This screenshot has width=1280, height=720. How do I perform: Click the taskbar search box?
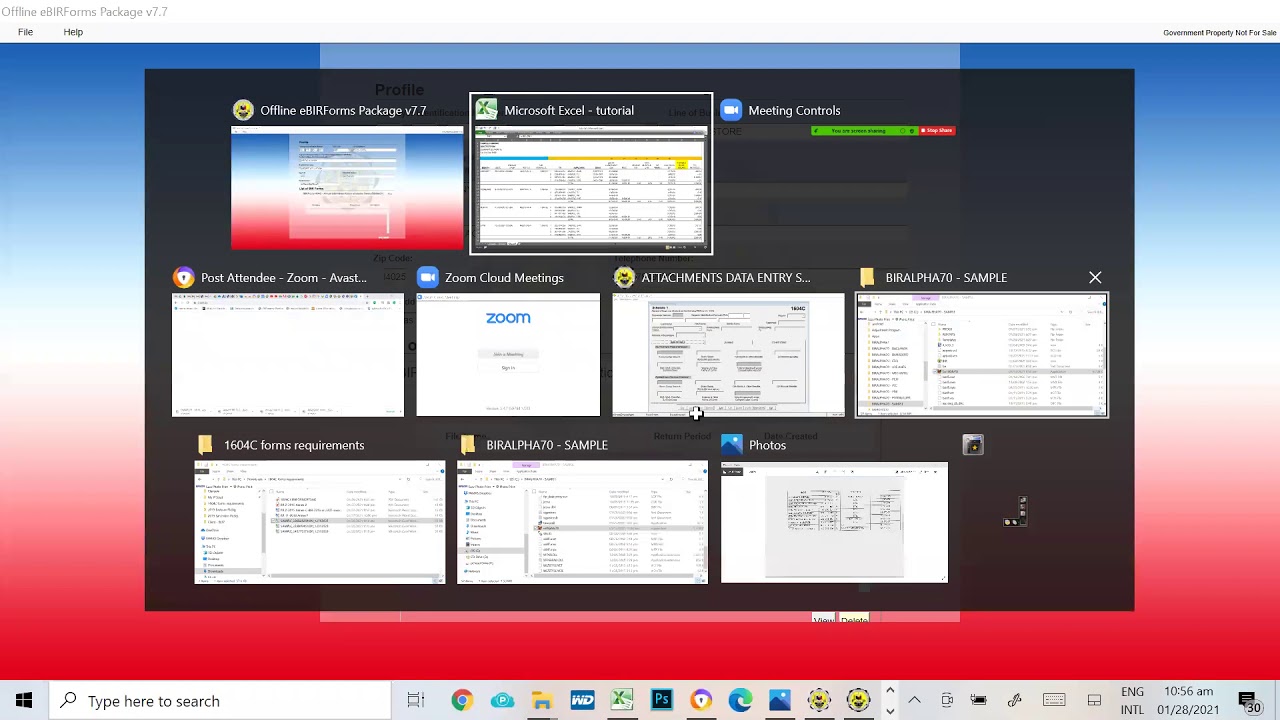click(x=220, y=701)
